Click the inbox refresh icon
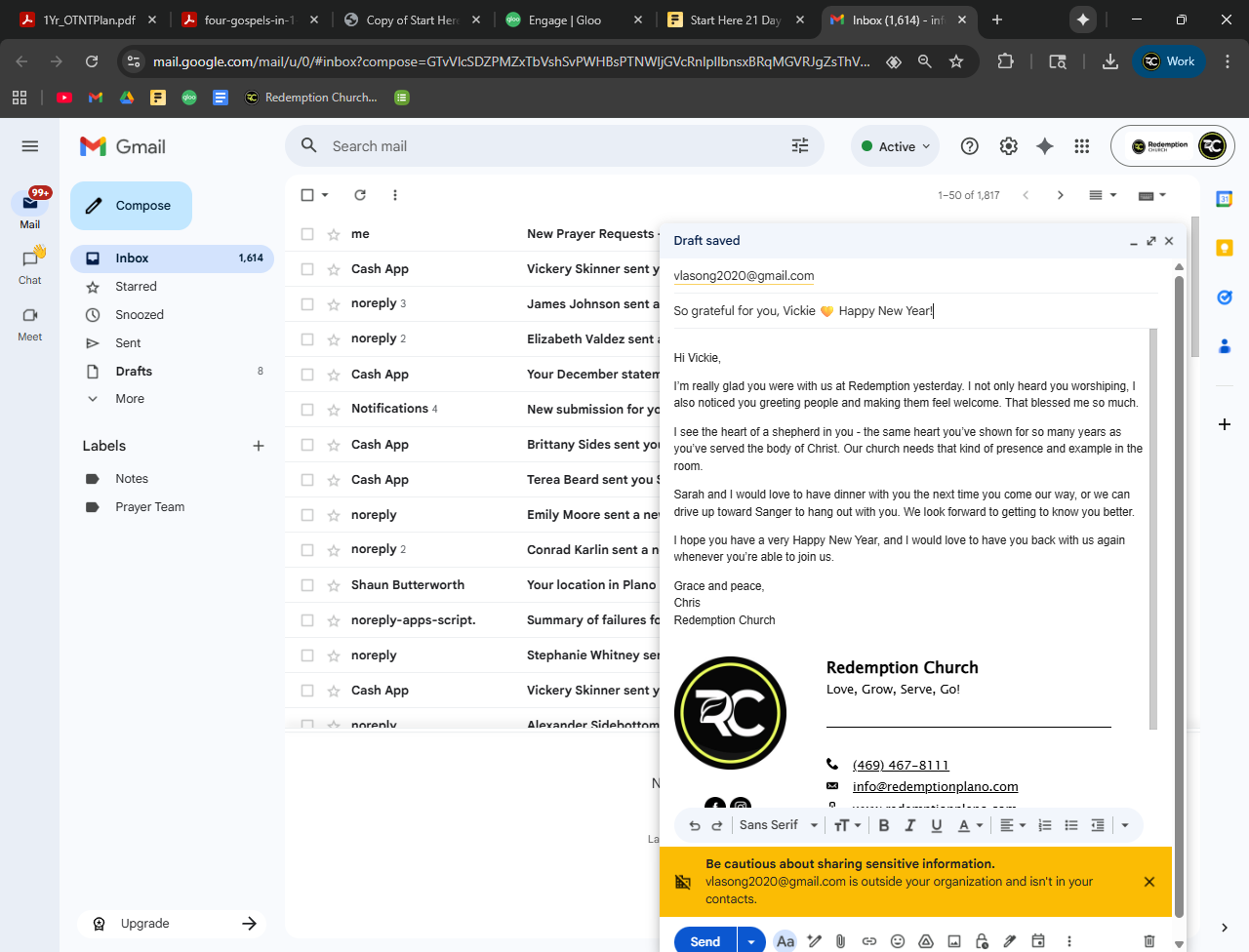 [x=360, y=195]
